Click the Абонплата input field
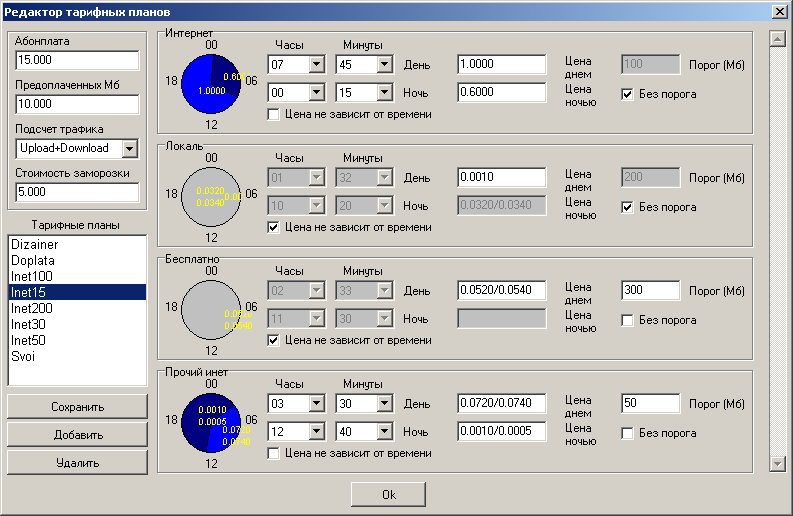This screenshot has width=793, height=516. (77, 61)
